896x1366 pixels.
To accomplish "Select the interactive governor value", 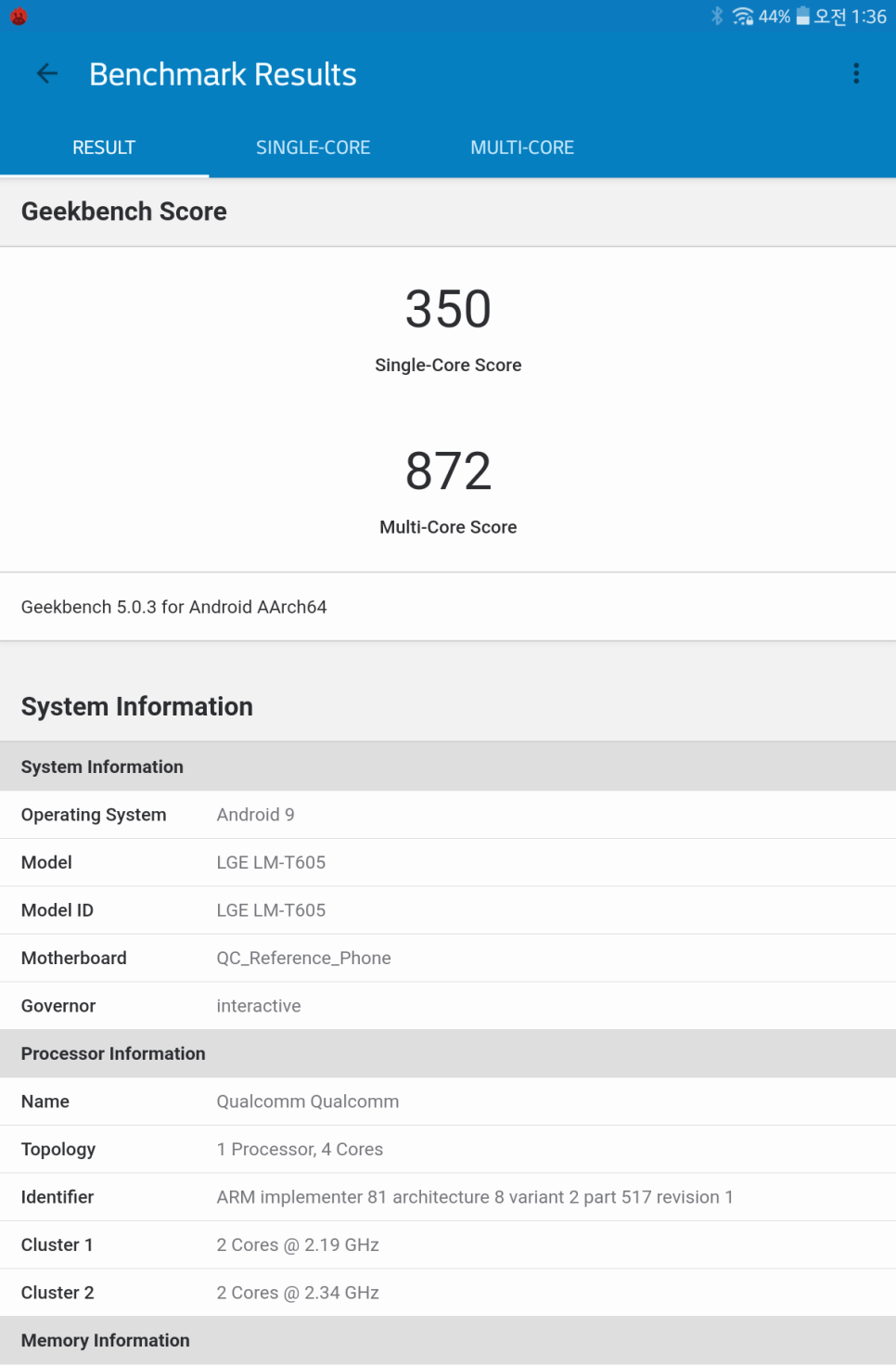I will click(259, 1006).
